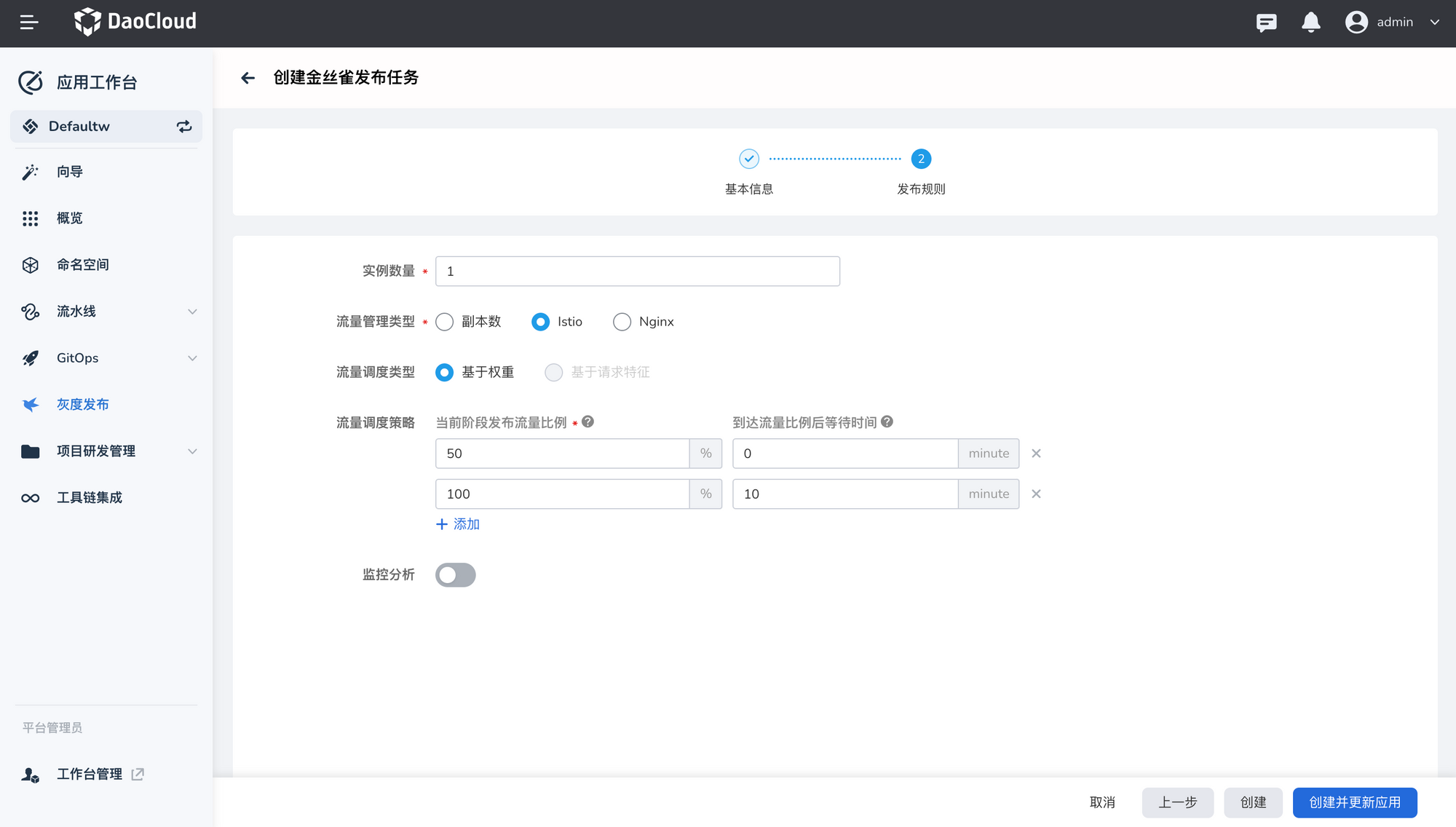Click the 创建并更新应用 button
Image resolution: width=1456 pixels, height=827 pixels.
pyautogui.click(x=1355, y=802)
